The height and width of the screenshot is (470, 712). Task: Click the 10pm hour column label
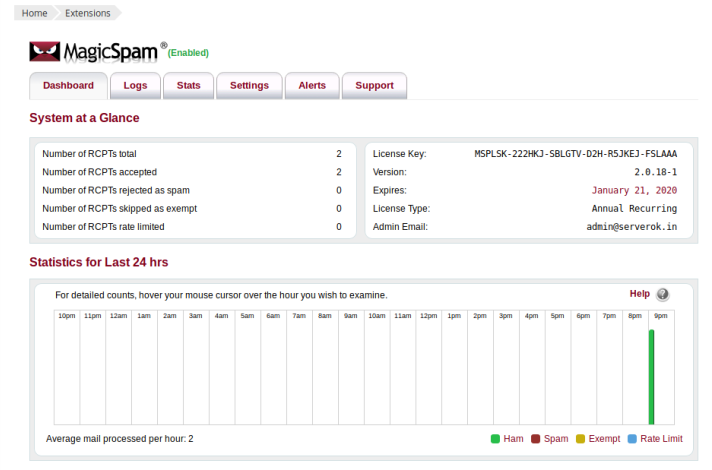click(x=67, y=316)
